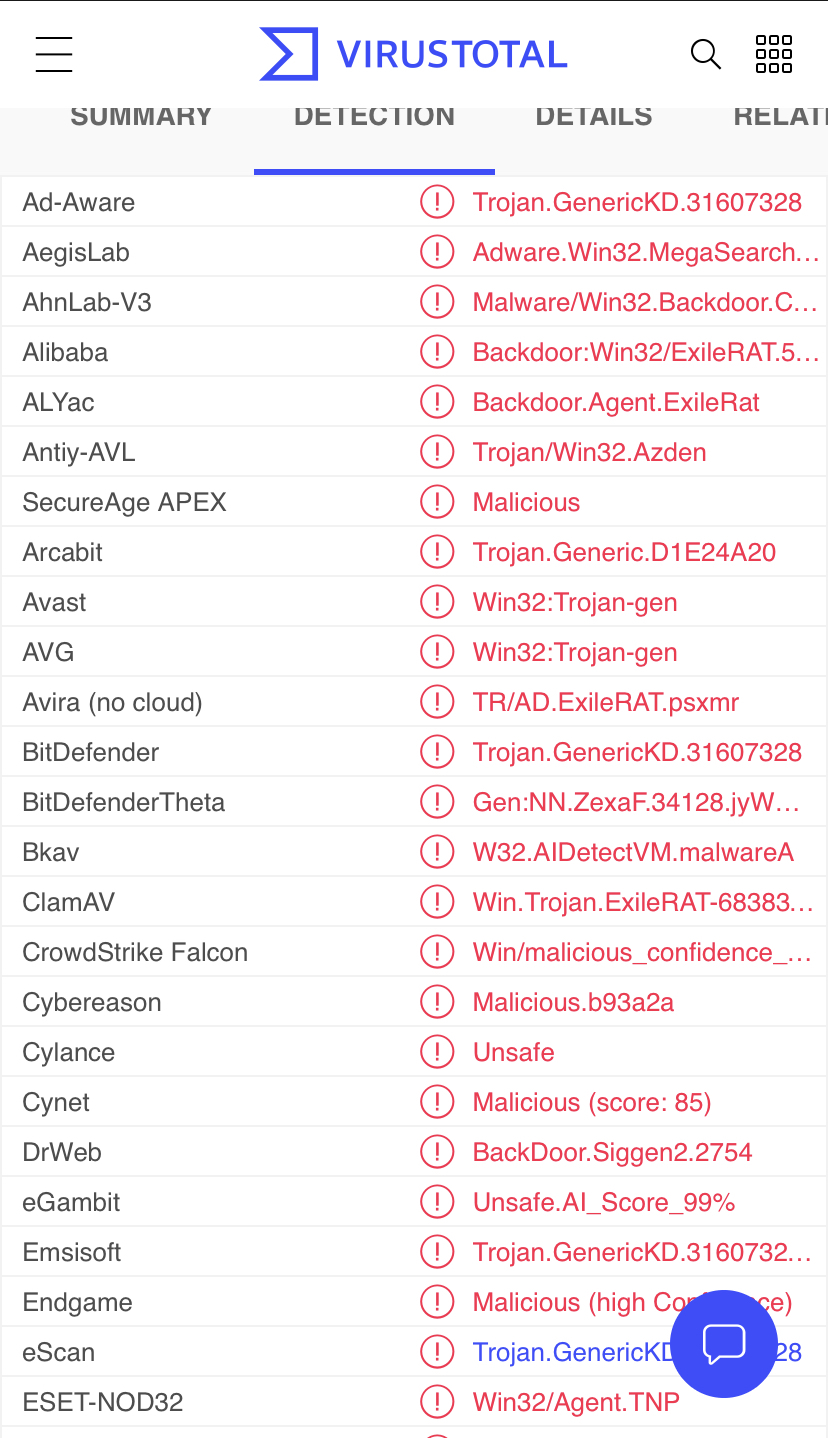Open the partially visible Relations tab
Viewport: 828px width, 1438px height.
780,117
